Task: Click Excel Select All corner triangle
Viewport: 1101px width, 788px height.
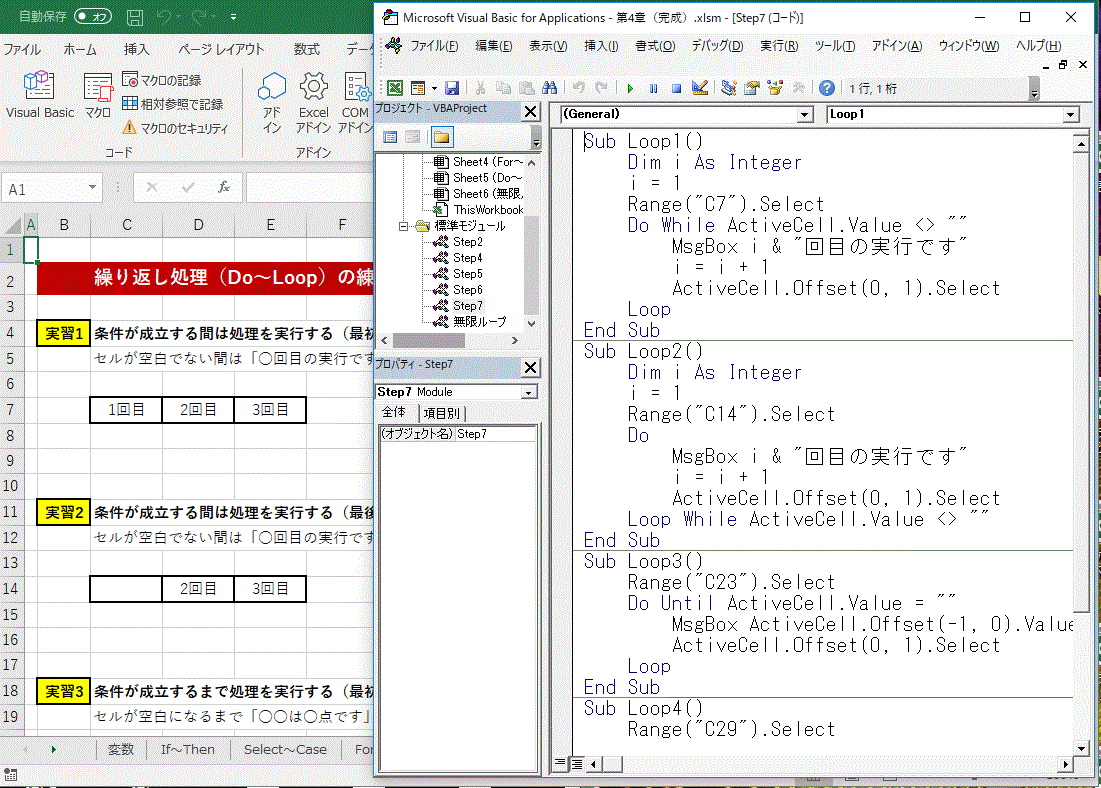Action: point(12,225)
